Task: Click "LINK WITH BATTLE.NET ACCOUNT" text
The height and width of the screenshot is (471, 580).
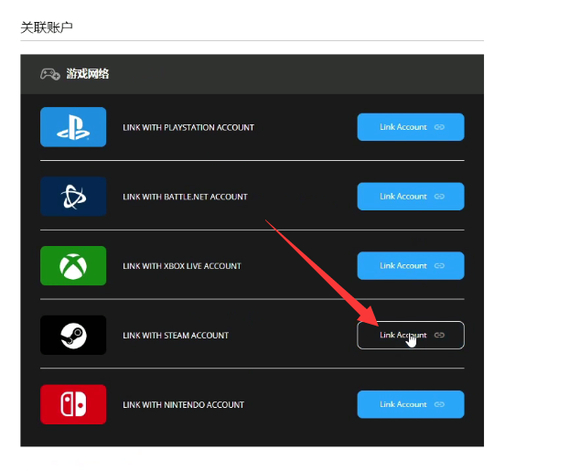Action: coord(185,197)
